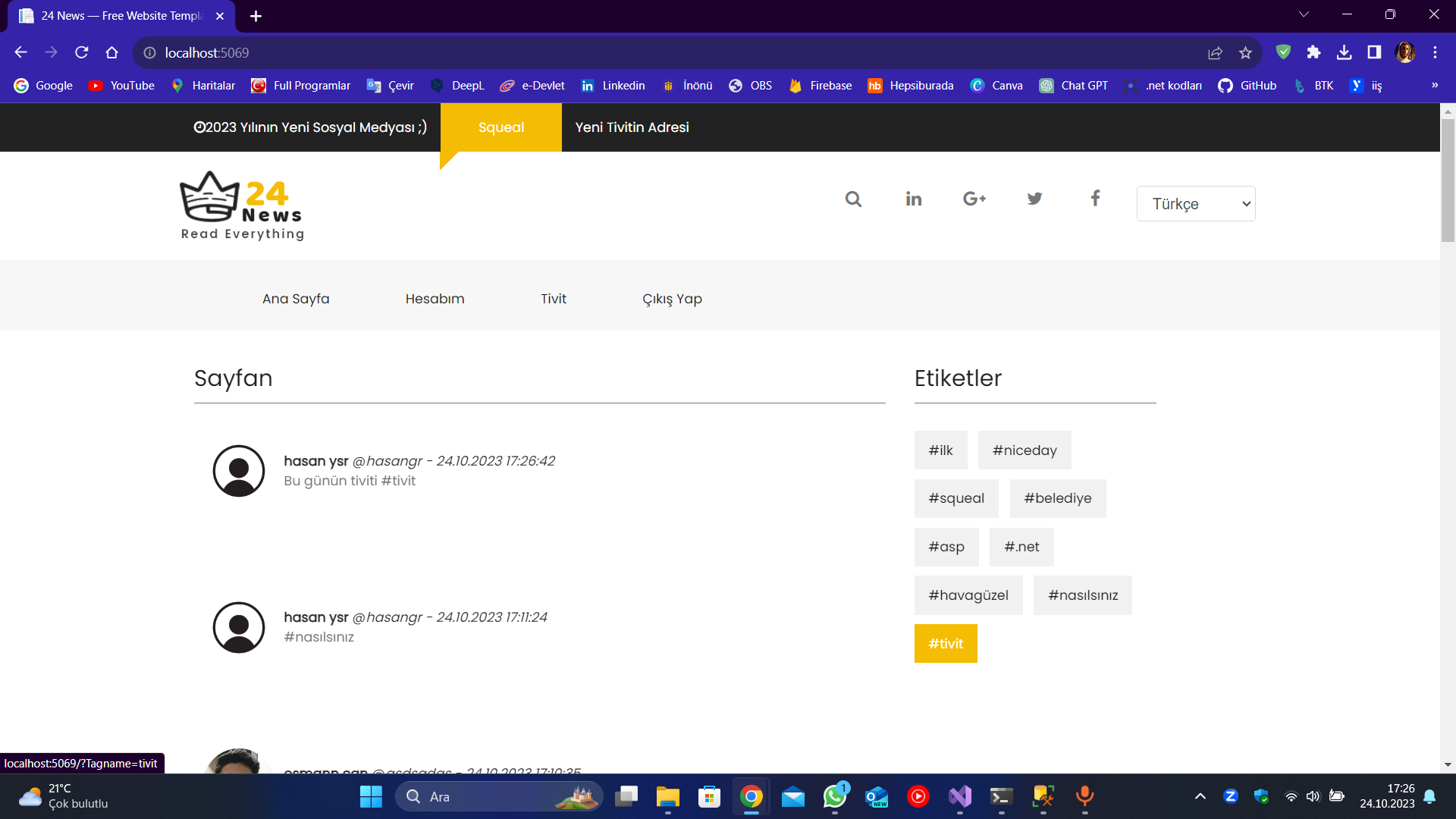This screenshot has height=819, width=1456.
Task: Click the Google+ icon in the site header
Action: click(x=974, y=199)
